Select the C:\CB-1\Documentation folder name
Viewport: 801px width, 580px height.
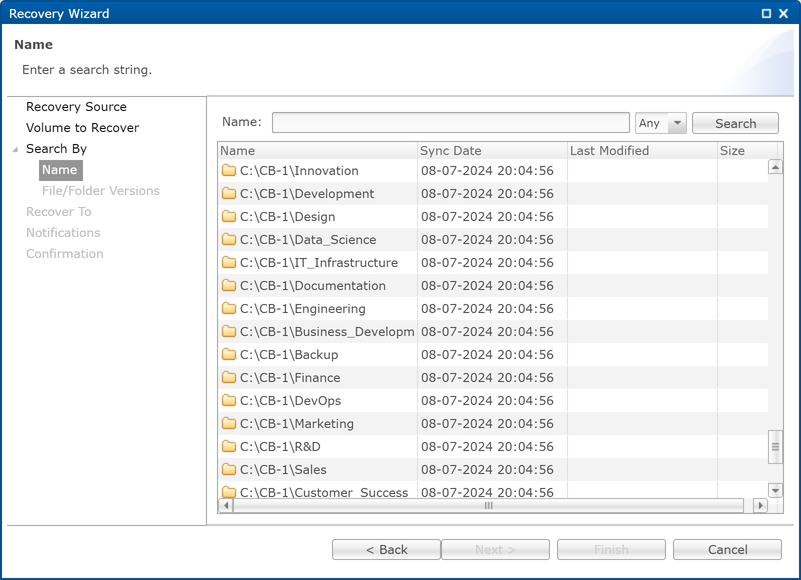313,286
